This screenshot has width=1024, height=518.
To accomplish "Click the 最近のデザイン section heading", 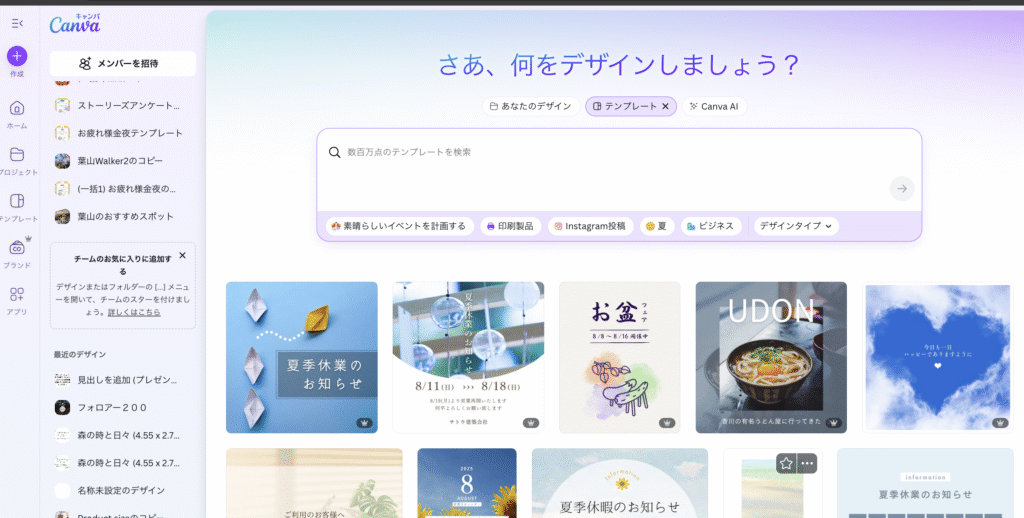I will [x=80, y=354].
